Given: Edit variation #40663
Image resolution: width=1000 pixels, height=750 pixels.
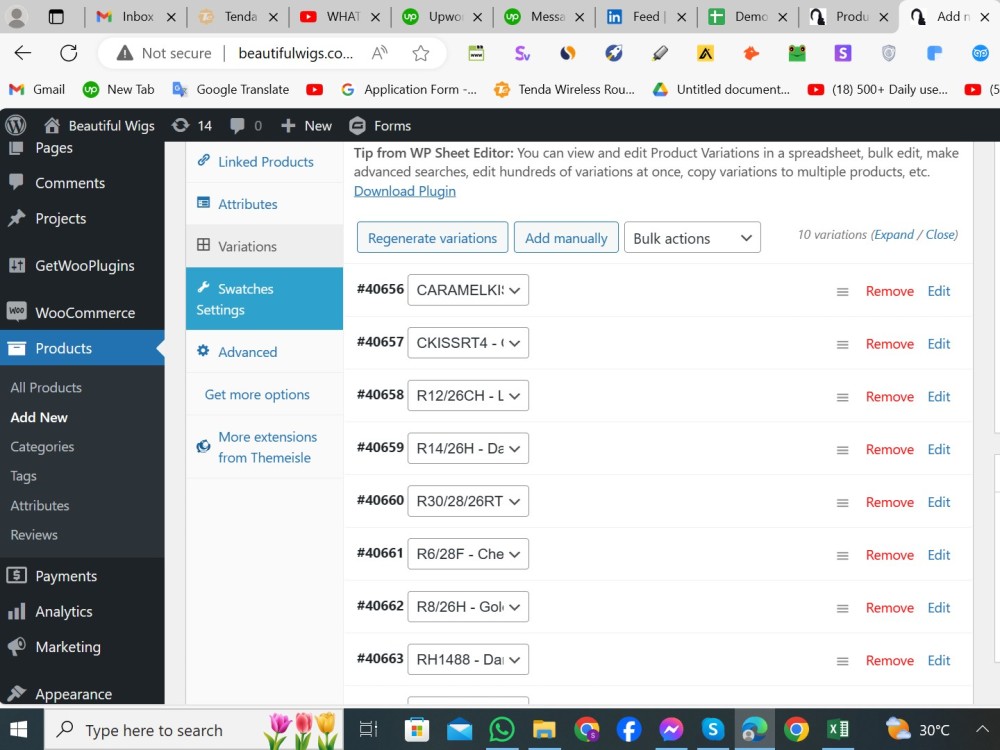Looking at the screenshot, I should pos(939,661).
